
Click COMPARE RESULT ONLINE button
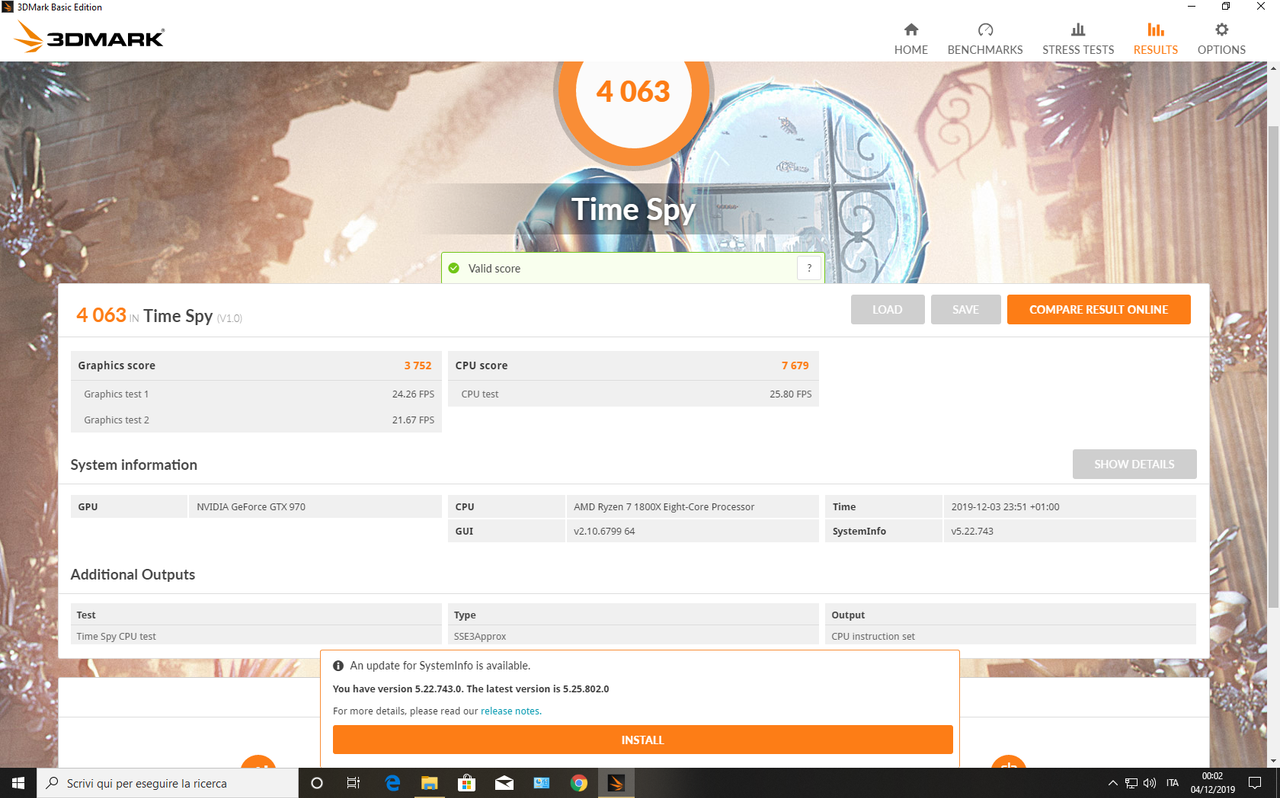click(x=1098, y=310)
